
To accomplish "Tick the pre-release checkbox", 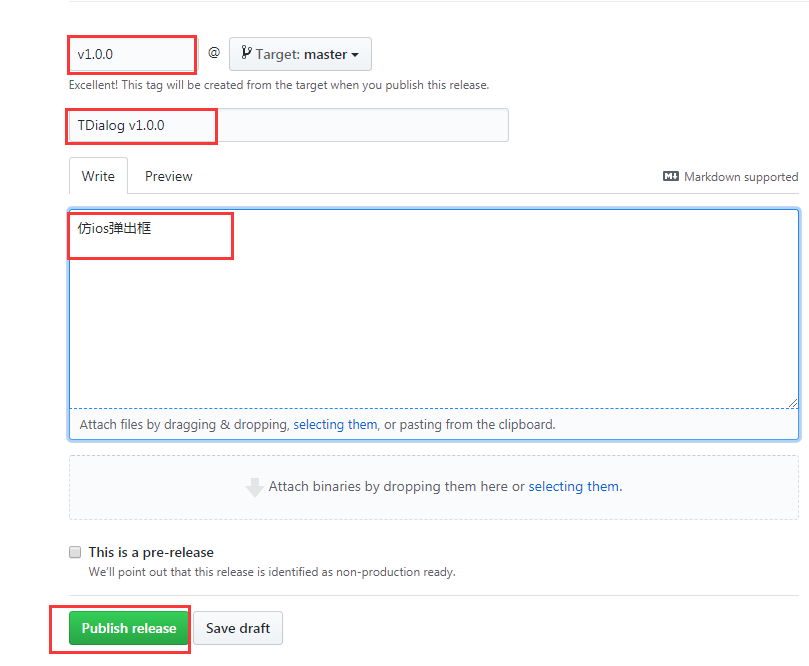I will (75, 552).
